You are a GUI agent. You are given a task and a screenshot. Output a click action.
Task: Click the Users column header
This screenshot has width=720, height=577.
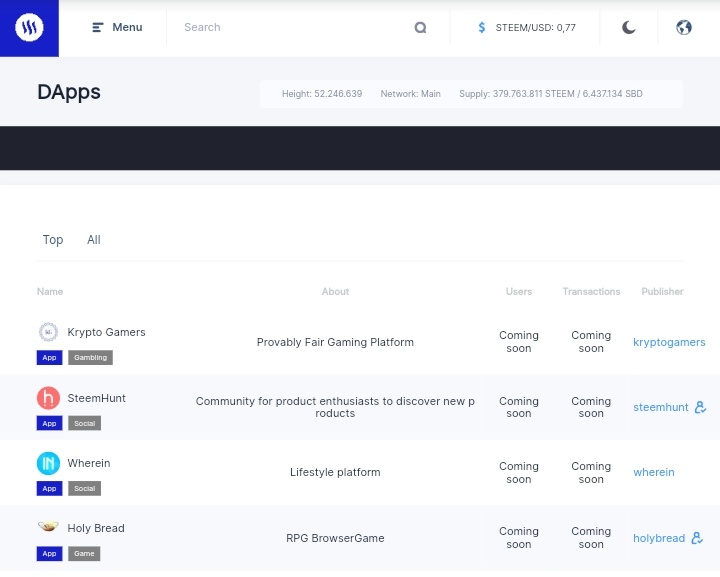[x=519, y=291]
